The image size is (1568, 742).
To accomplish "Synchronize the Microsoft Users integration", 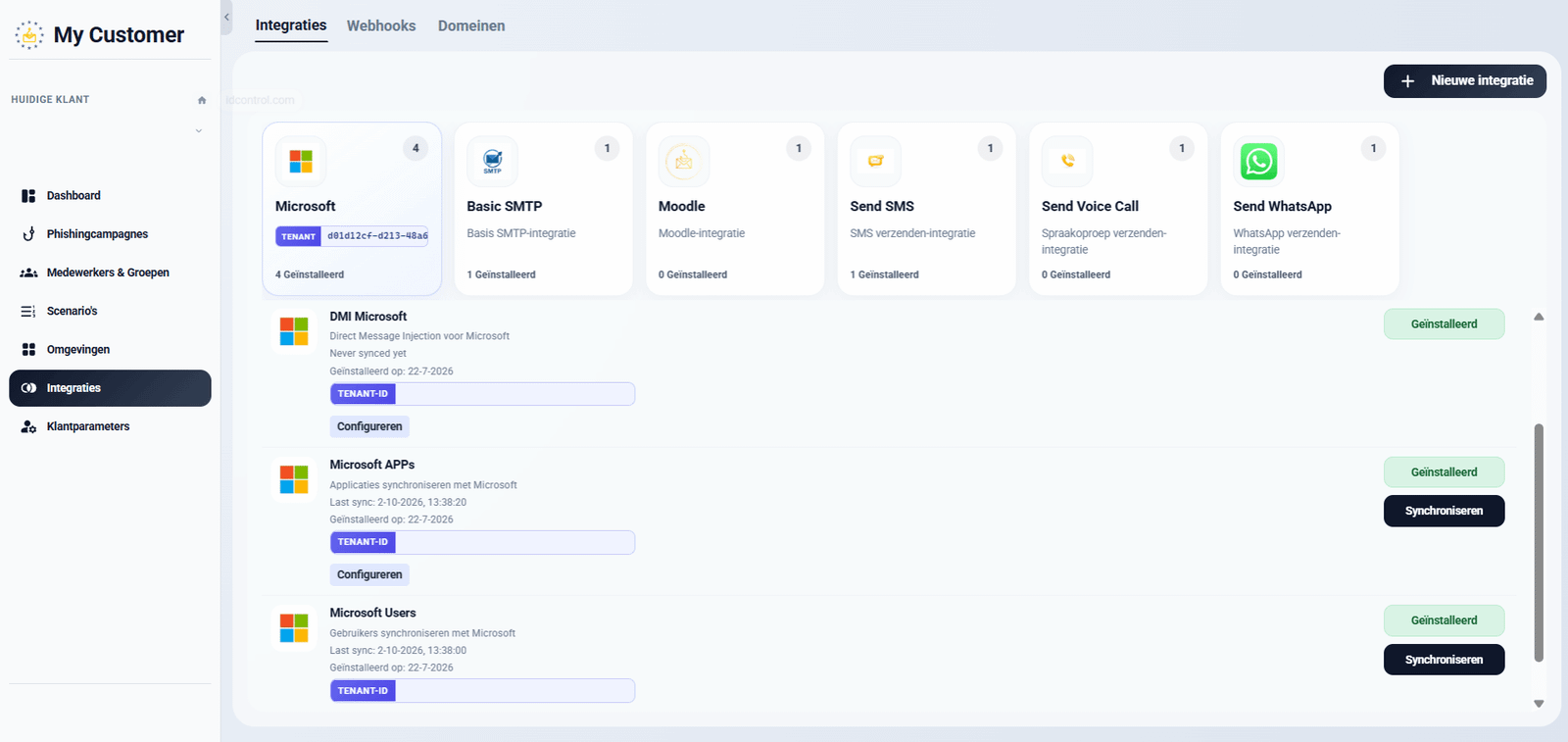I will pos(1444,660).
